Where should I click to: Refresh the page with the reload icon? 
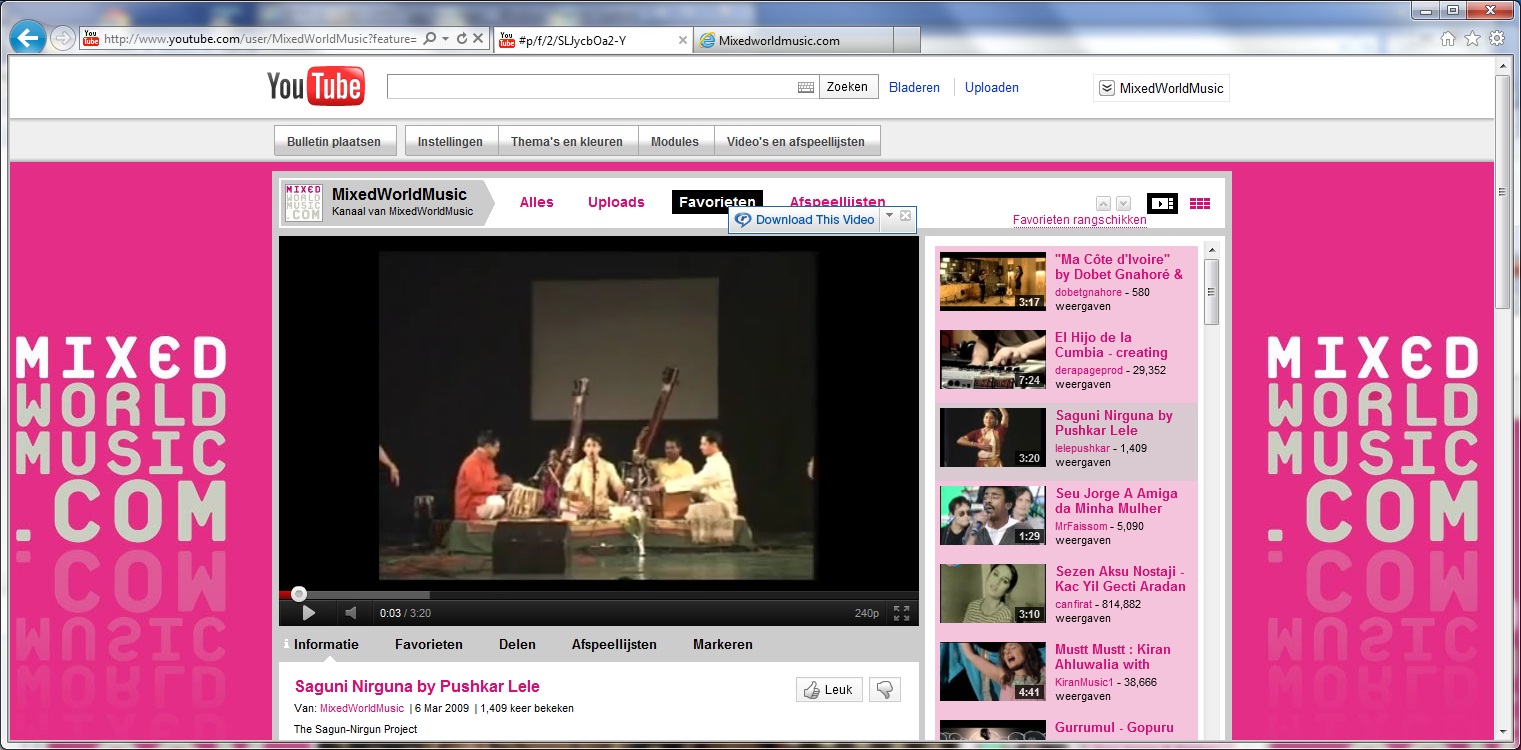462,39
